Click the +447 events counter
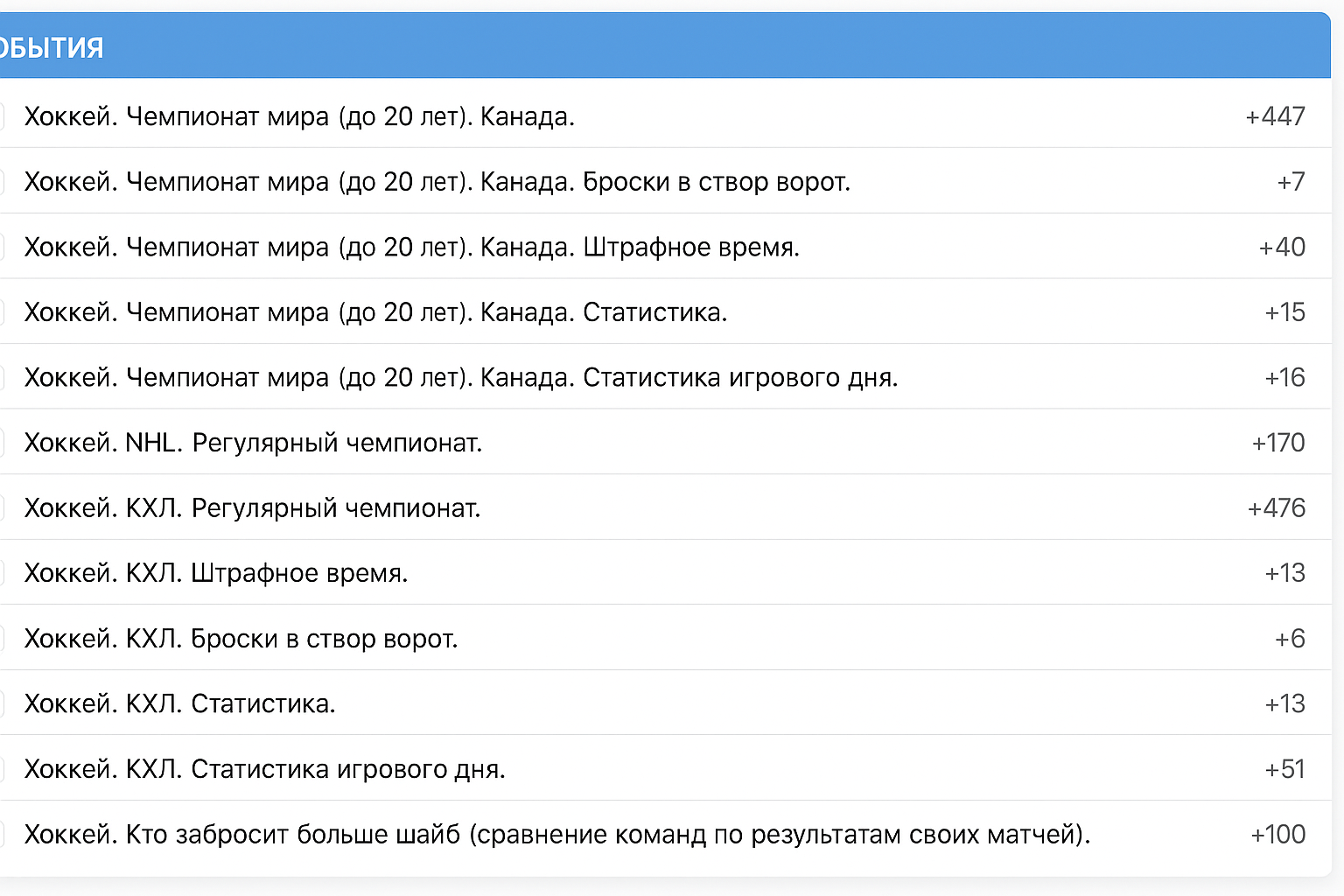This screenshot has width=1344, height=896. tap(1275, 116)
